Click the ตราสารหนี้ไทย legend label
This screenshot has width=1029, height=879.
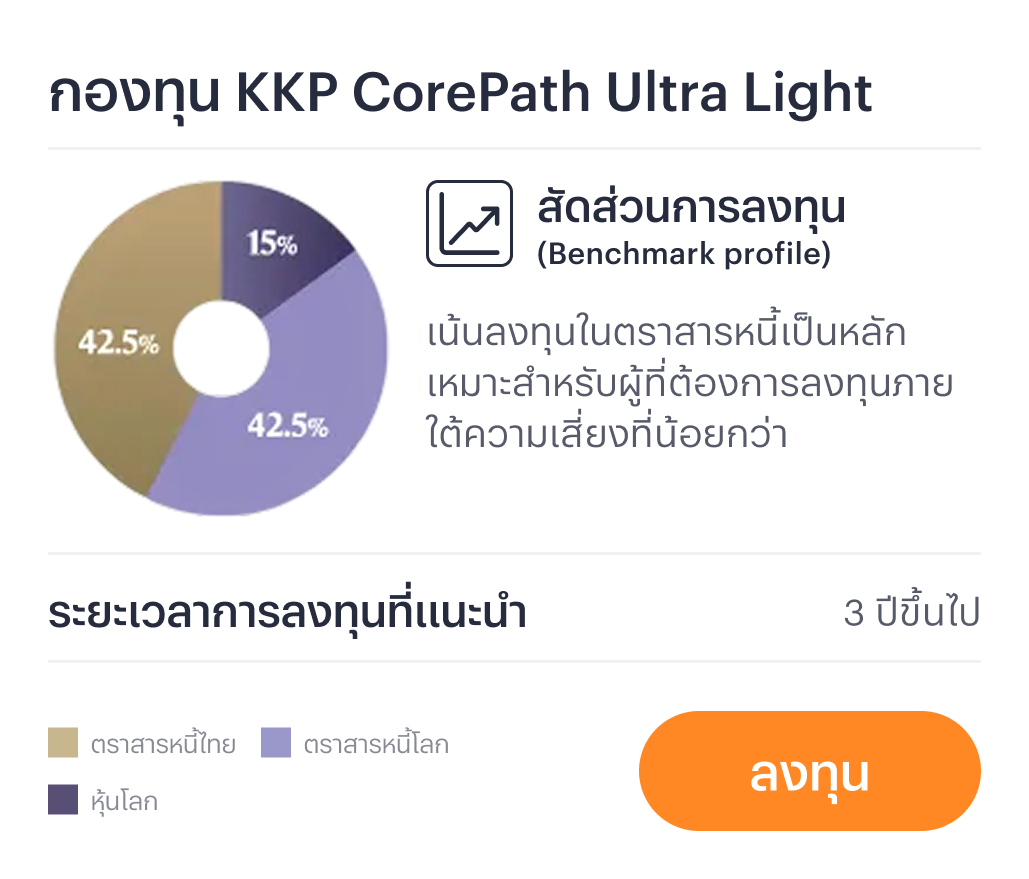coord(163,745)
